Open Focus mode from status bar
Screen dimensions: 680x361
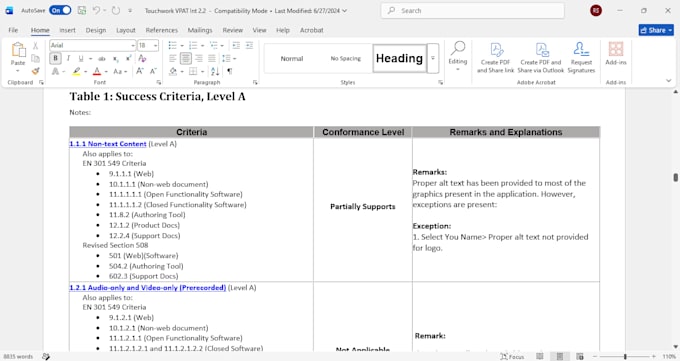click(512, 356)
